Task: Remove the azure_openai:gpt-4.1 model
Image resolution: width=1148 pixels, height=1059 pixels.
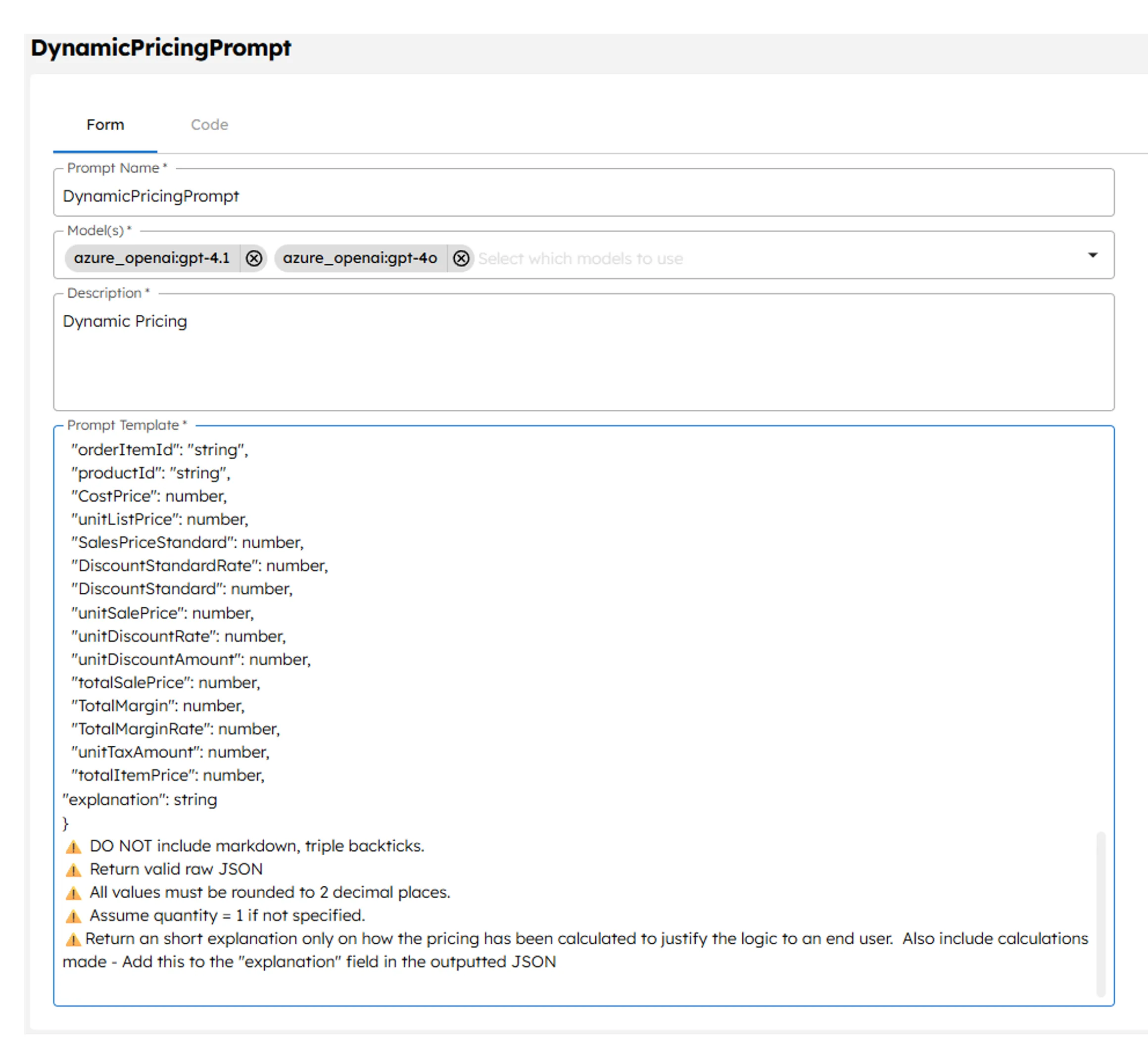Action: 253,258
